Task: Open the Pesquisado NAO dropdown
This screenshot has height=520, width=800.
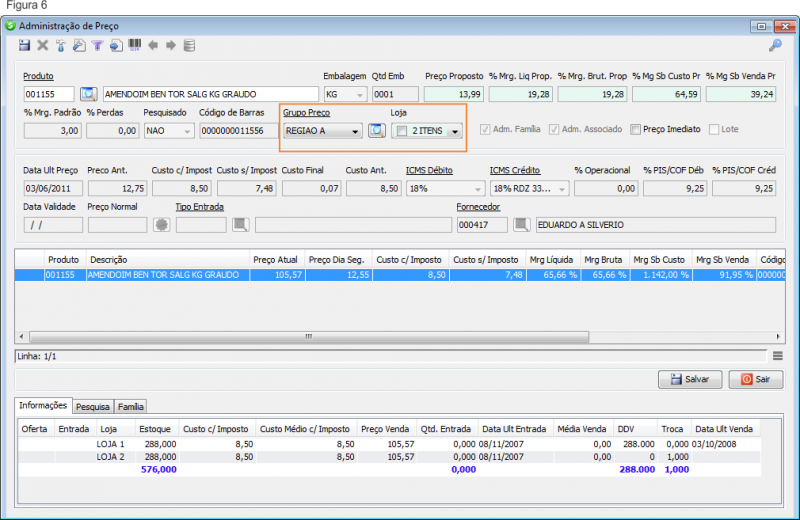Action: pyautogui.click(x=169, y=131)
